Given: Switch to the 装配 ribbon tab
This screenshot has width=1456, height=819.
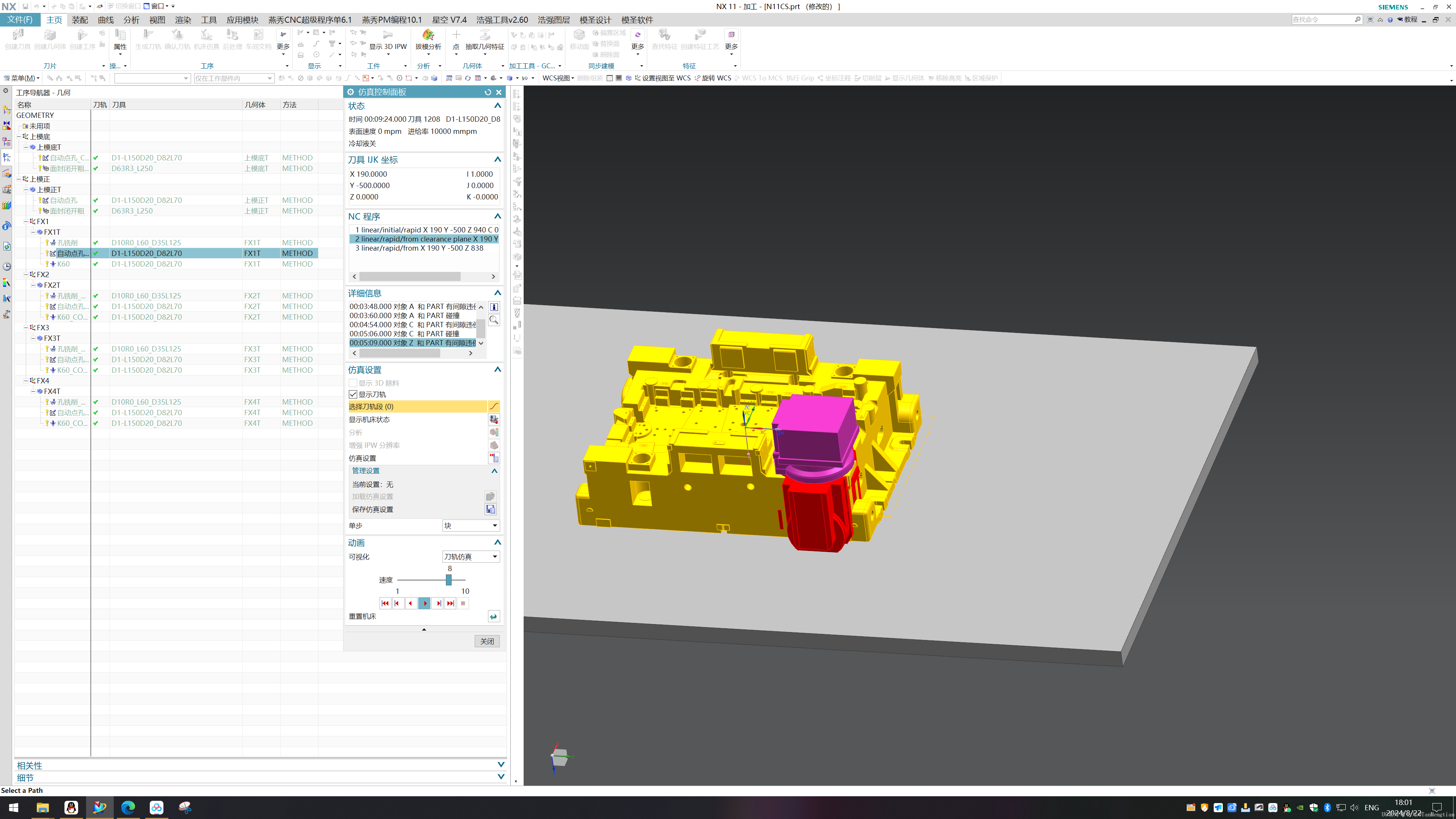Looking at the screenshot, I should coord(80,20).
